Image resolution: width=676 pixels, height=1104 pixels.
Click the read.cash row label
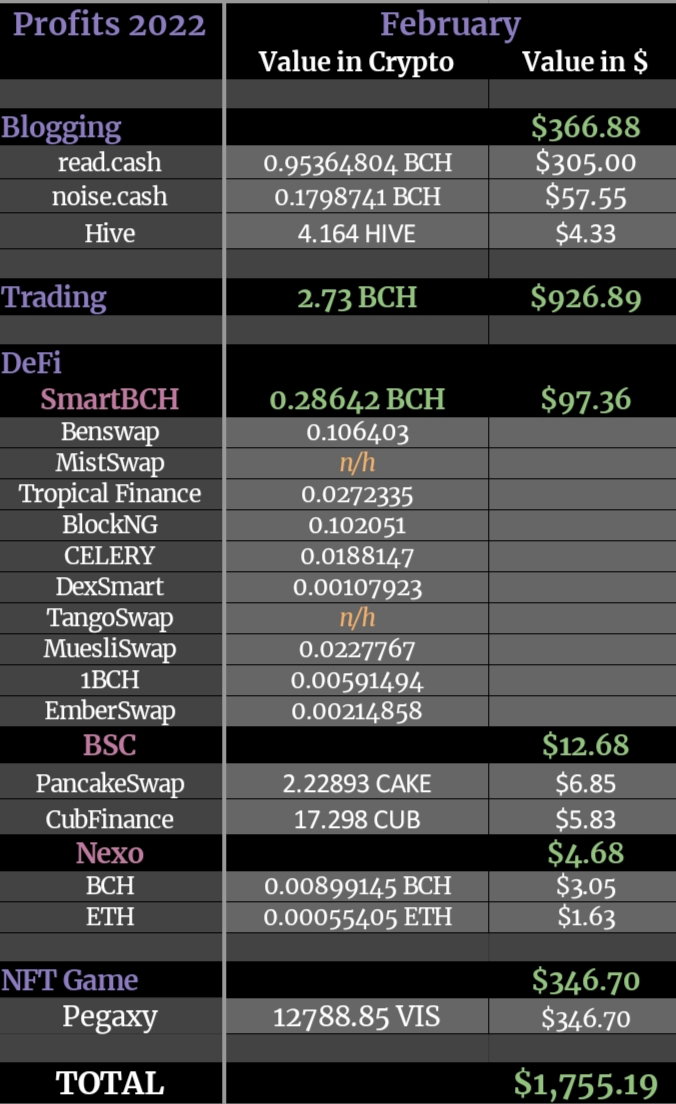pyautogui.click(x=110, y=163)
